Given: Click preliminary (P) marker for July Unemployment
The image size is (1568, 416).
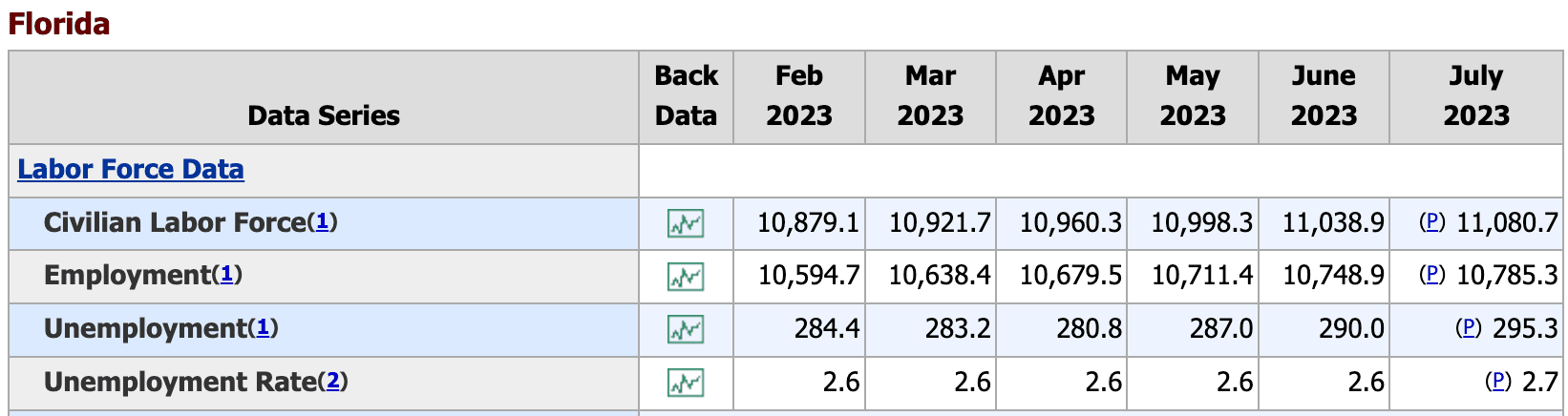Looking at the screenshot, I should point(1468,328).
